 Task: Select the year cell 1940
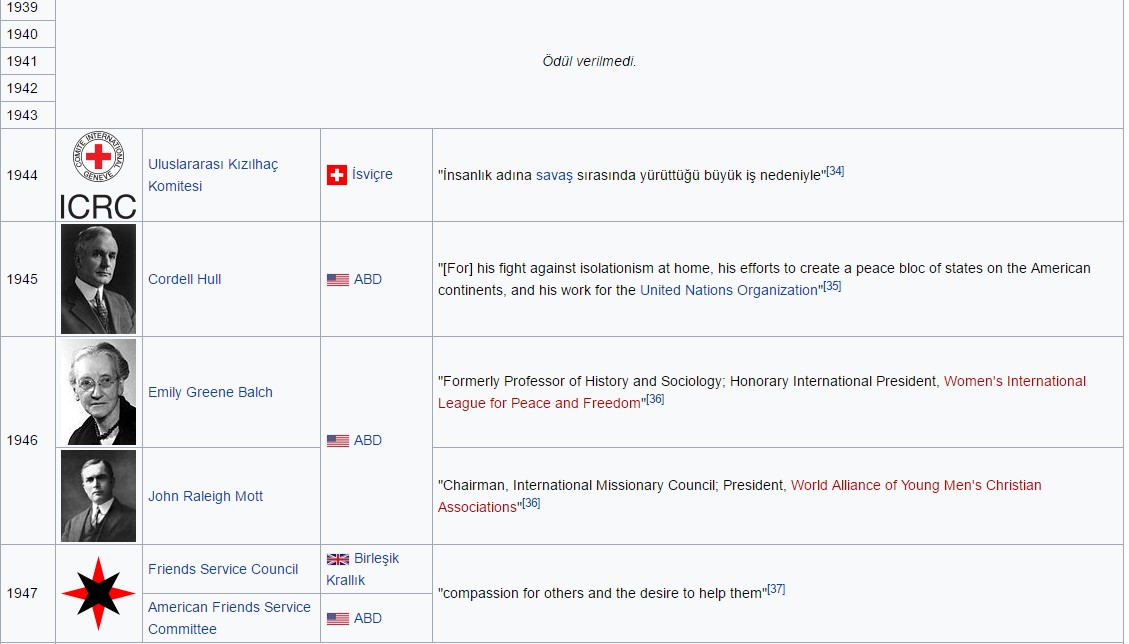point(27,34)
